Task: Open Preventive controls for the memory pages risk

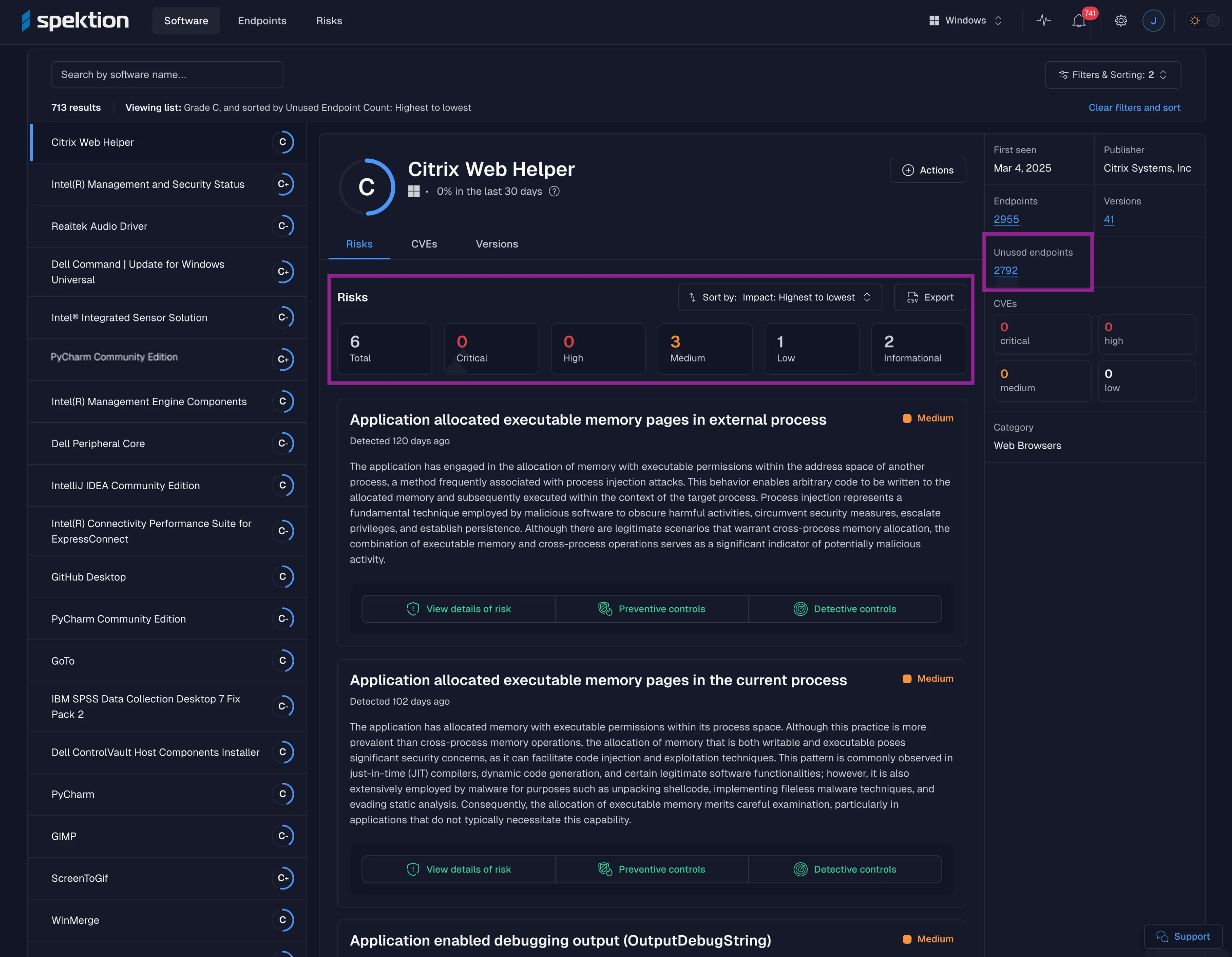Action: (652, 608)
